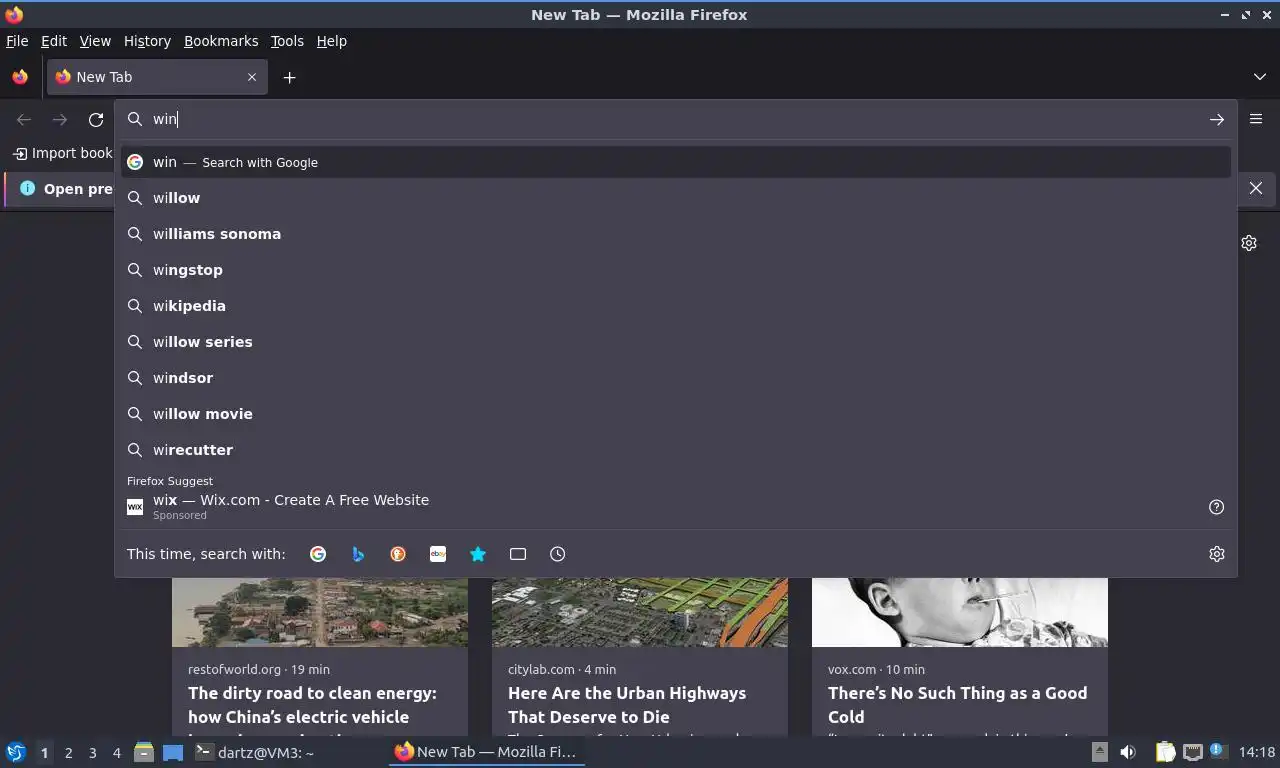Search with Google one-off icon

coord(318,554)
